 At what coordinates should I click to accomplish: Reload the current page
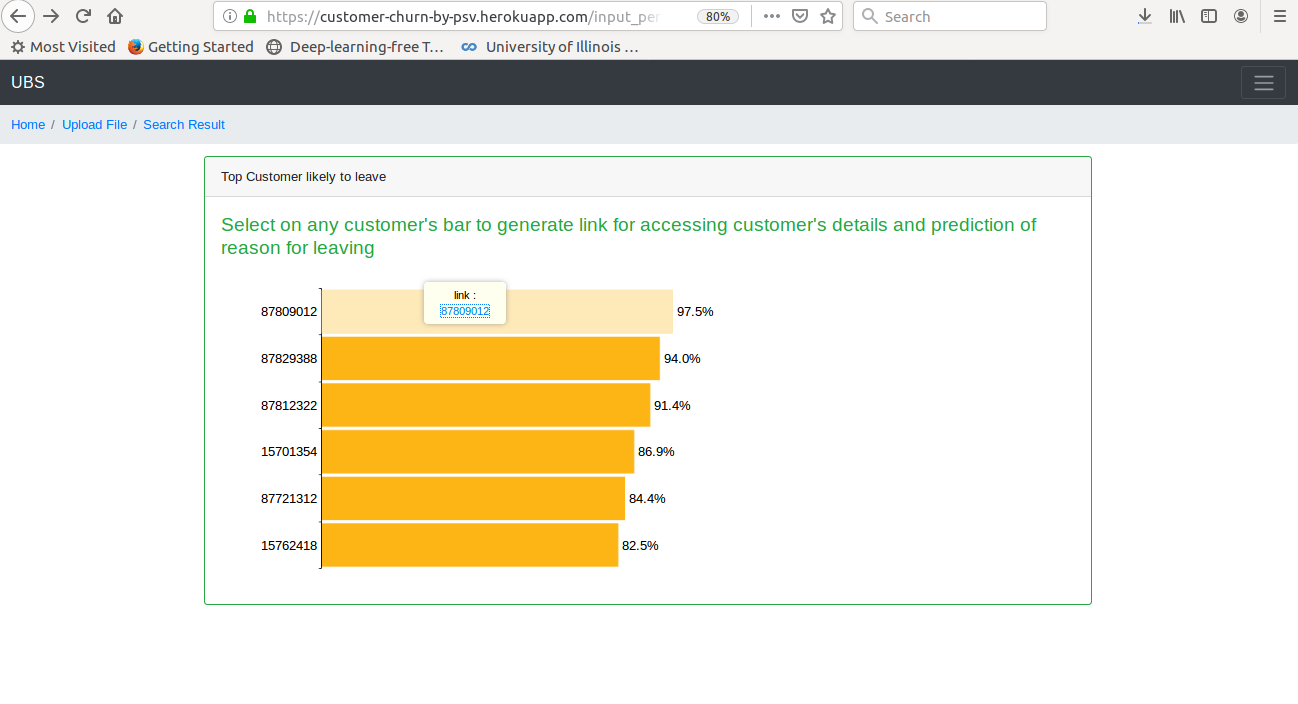click(83, 16)
